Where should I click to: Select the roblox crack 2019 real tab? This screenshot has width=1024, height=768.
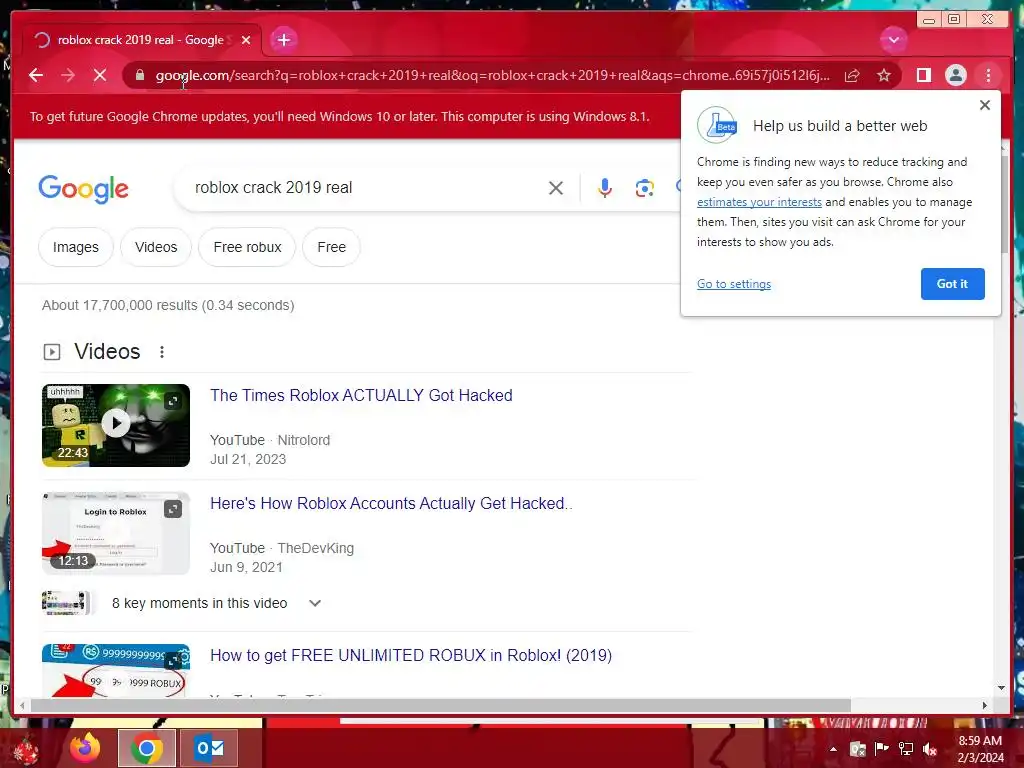click(140, 40)
